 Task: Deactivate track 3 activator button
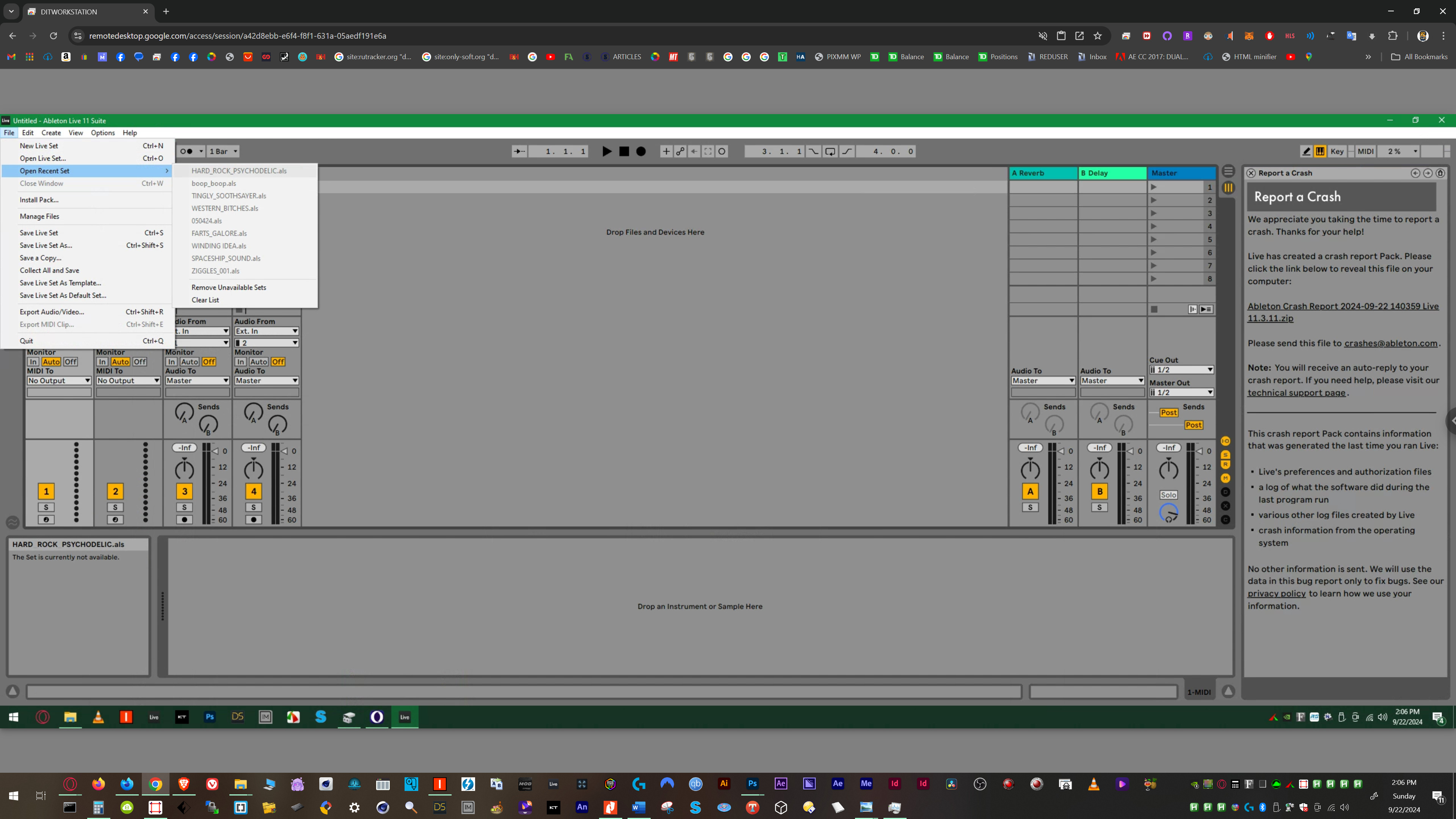click(x=184, y=491)
